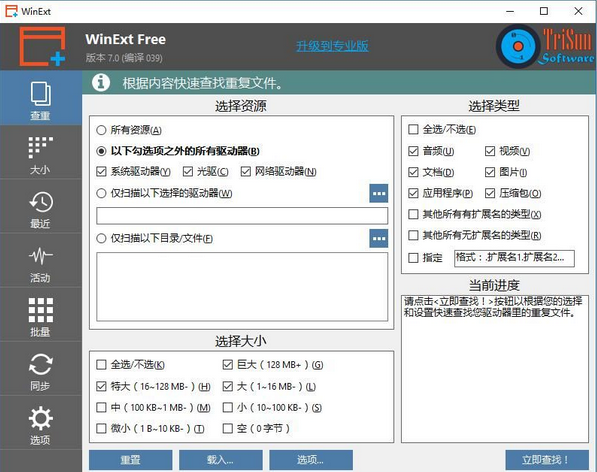Uncheck 大 (1~16 MB-) size checkbox
597x472 pixels.
tap(228, 386)
